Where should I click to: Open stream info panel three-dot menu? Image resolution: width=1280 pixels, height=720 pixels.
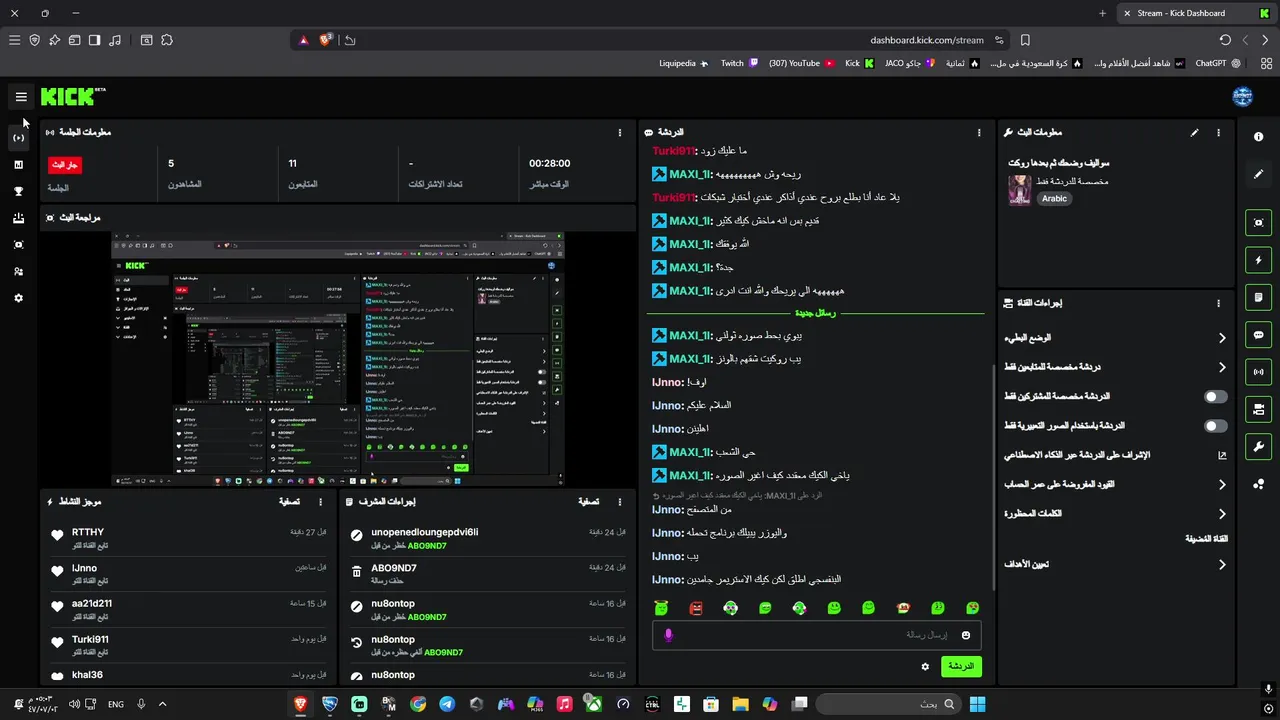pyautogui.click(x=1218, y=132)
